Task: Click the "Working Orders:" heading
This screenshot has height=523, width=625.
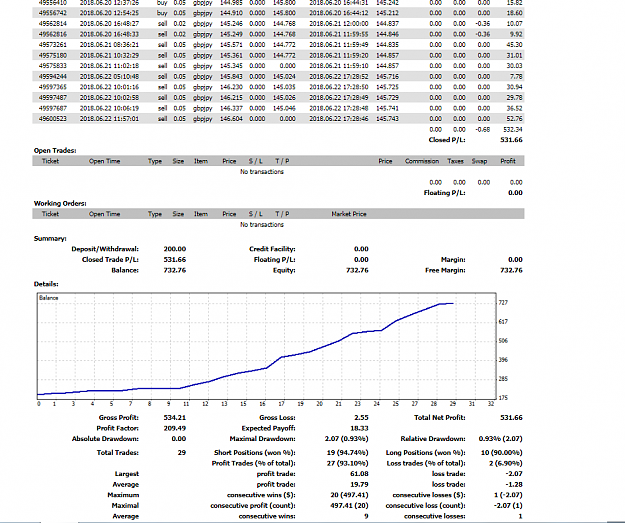Action: coord(60,203)
